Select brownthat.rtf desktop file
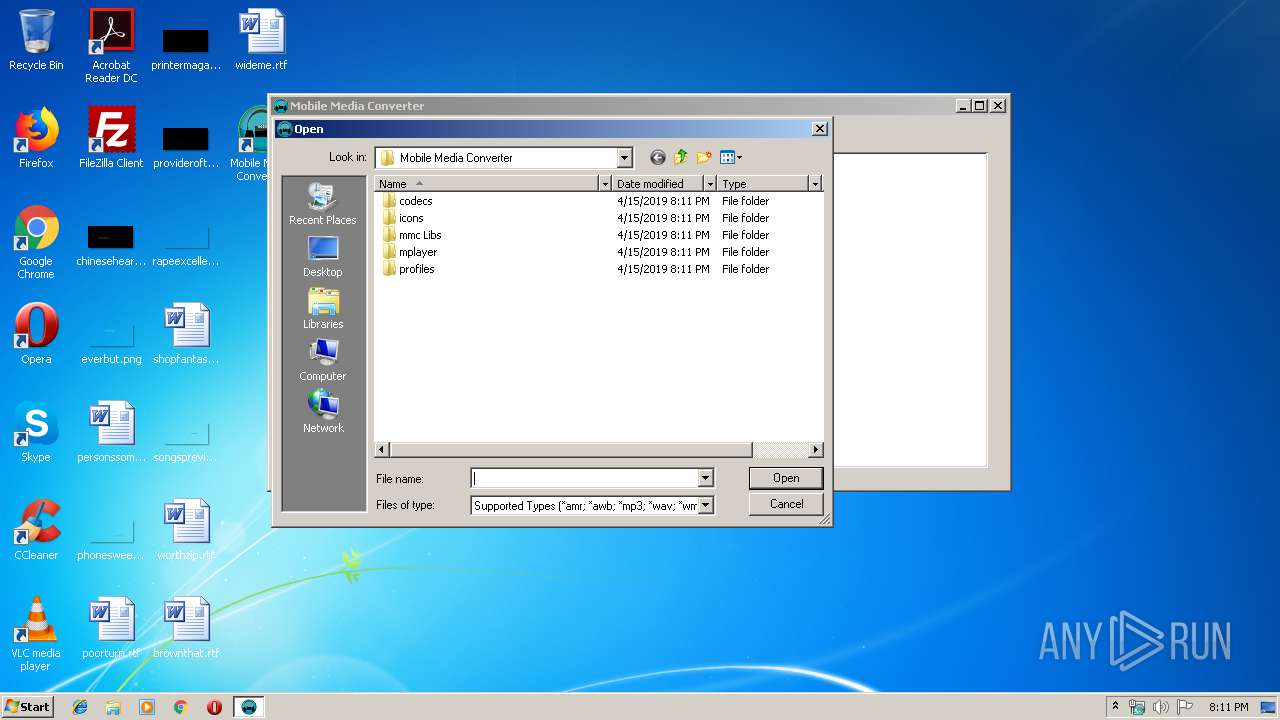 point(186,628)
